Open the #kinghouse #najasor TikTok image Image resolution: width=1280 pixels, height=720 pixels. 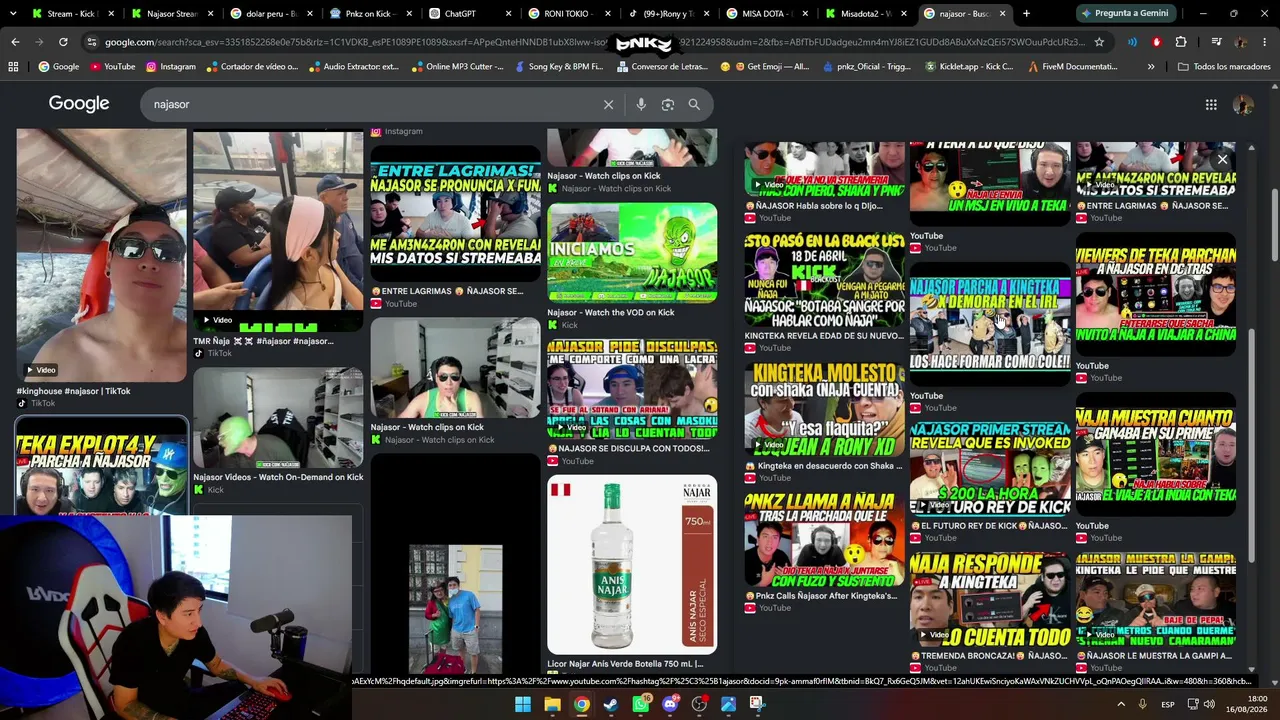tap(101, 255)
